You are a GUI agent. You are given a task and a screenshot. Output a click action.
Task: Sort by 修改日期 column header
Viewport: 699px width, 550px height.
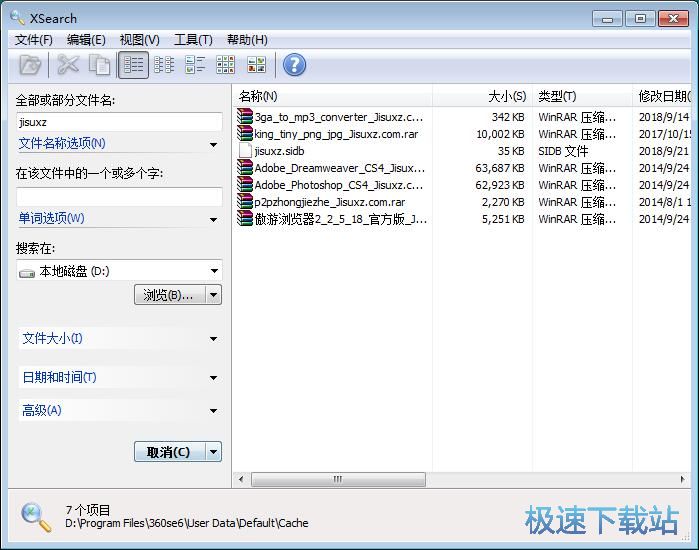(662, 96)
